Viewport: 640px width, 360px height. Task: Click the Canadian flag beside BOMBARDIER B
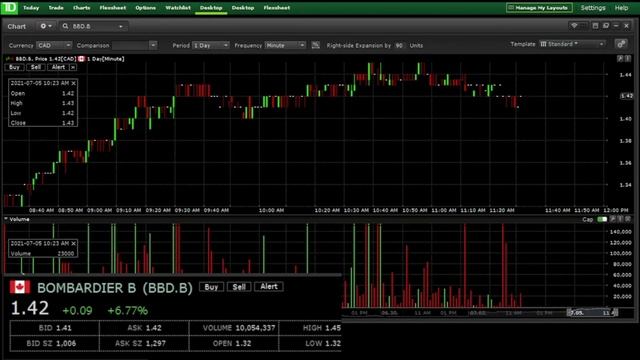(20, 287)
